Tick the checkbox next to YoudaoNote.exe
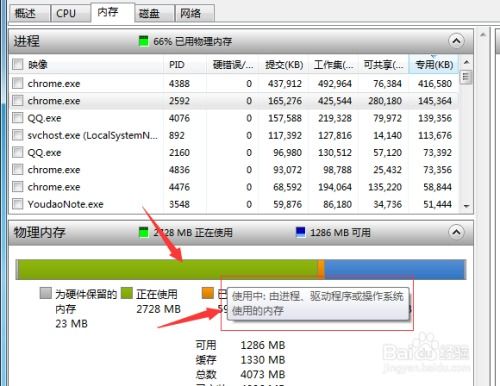The width and height of the screenshot is (500, 386). 17,204
